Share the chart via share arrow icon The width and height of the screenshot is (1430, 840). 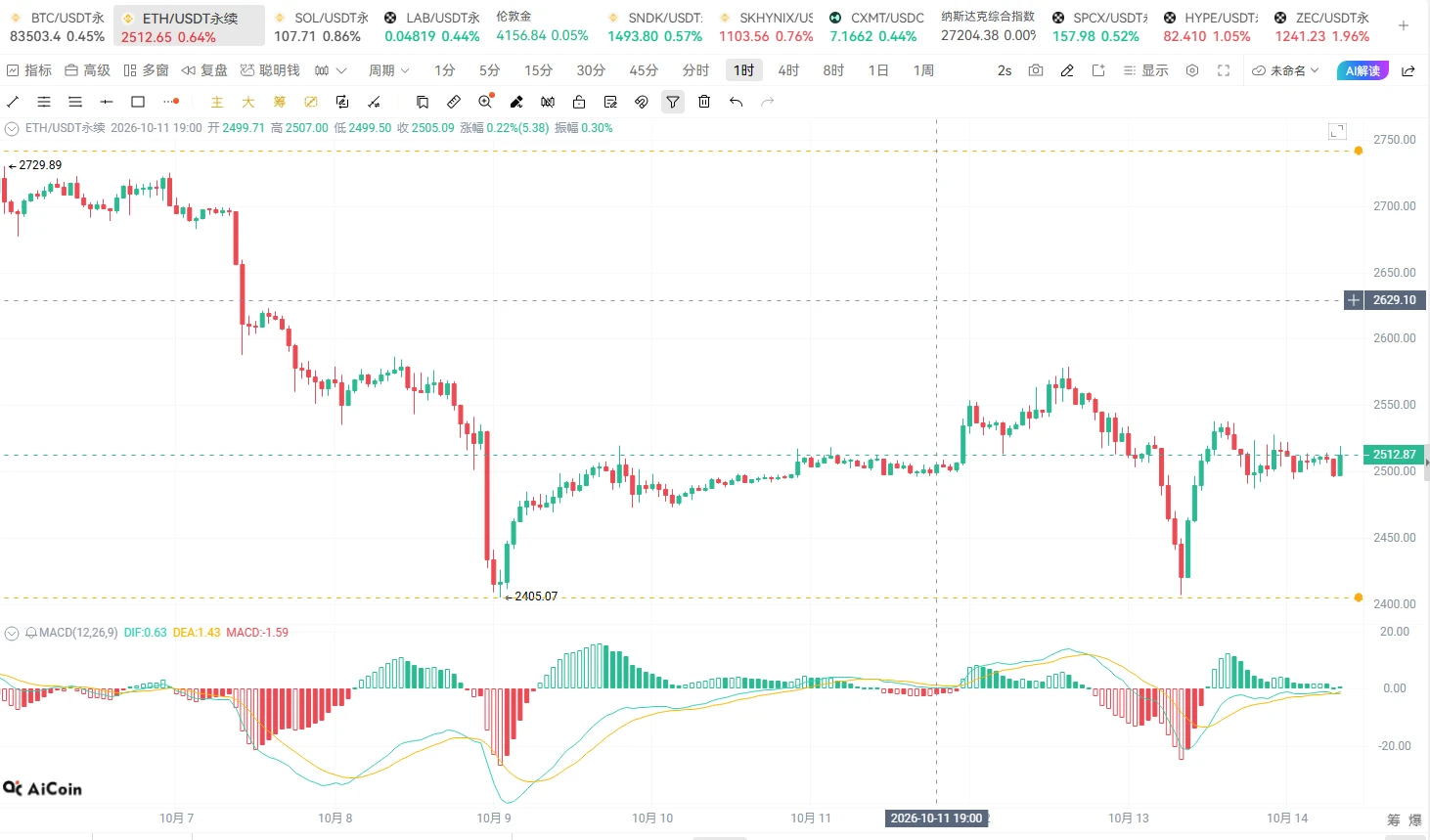1408,70
